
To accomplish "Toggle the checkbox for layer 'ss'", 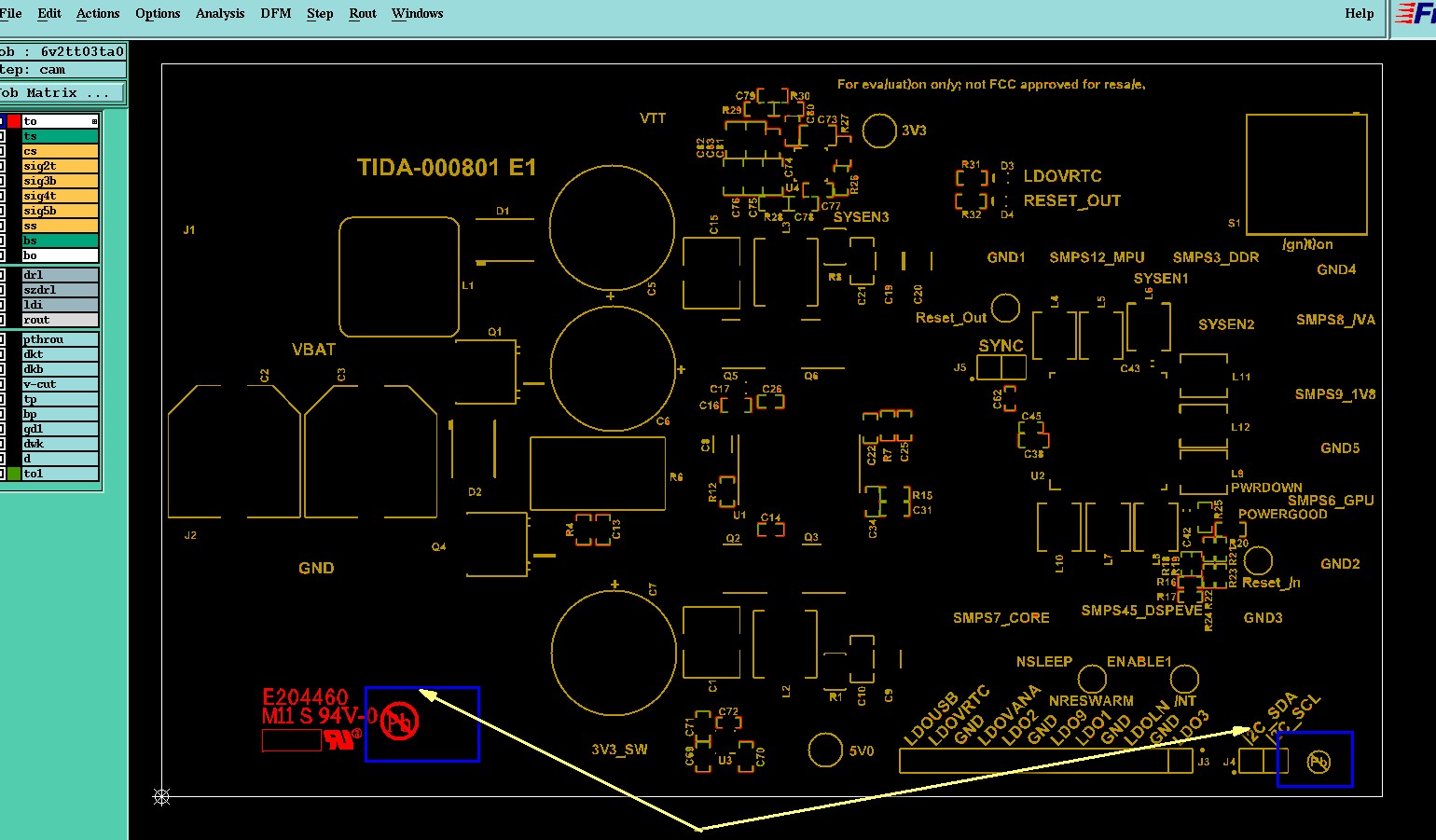I will coord(3,226).
